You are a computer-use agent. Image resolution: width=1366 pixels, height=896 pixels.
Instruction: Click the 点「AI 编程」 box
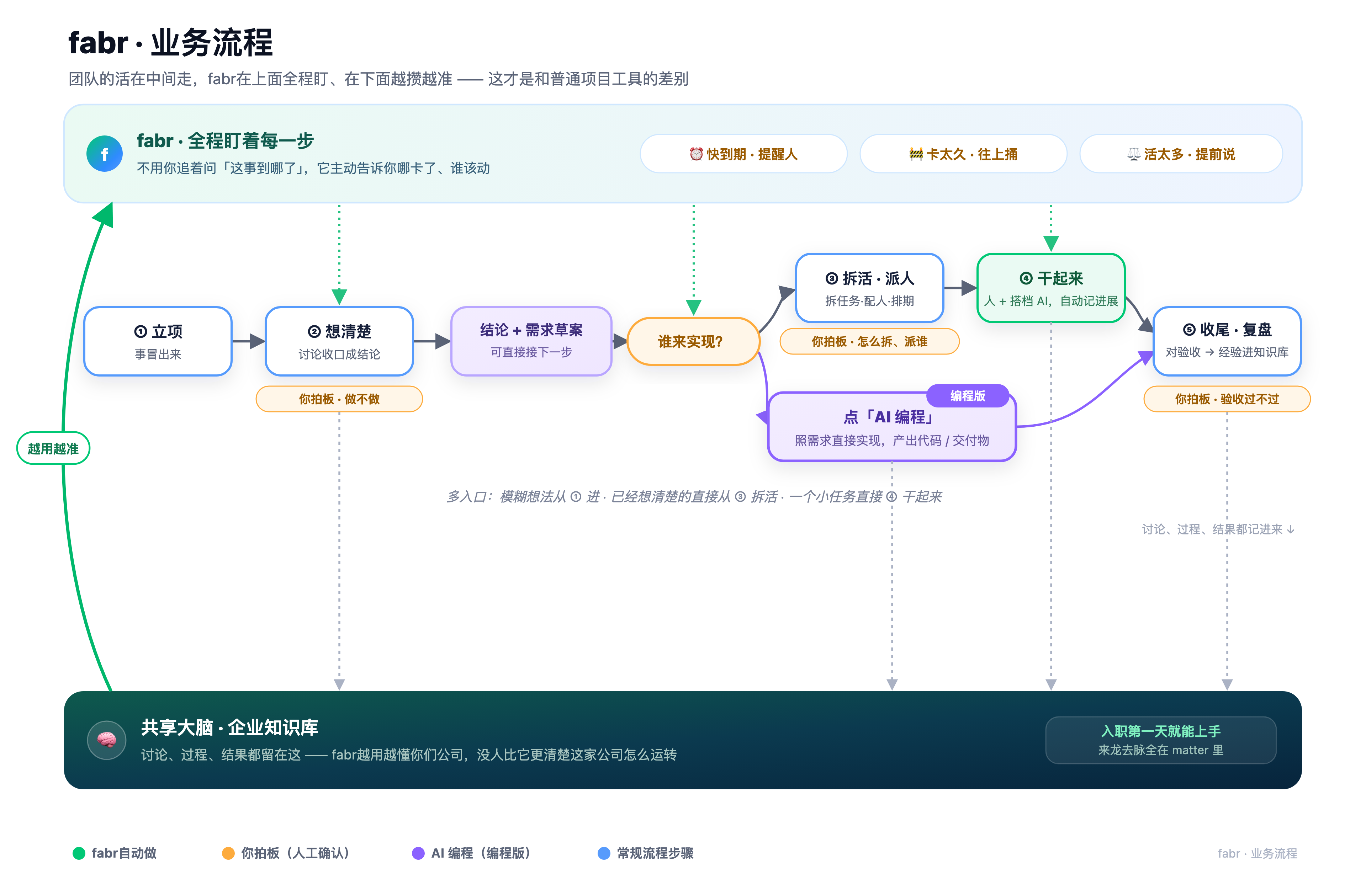point(892,427)
